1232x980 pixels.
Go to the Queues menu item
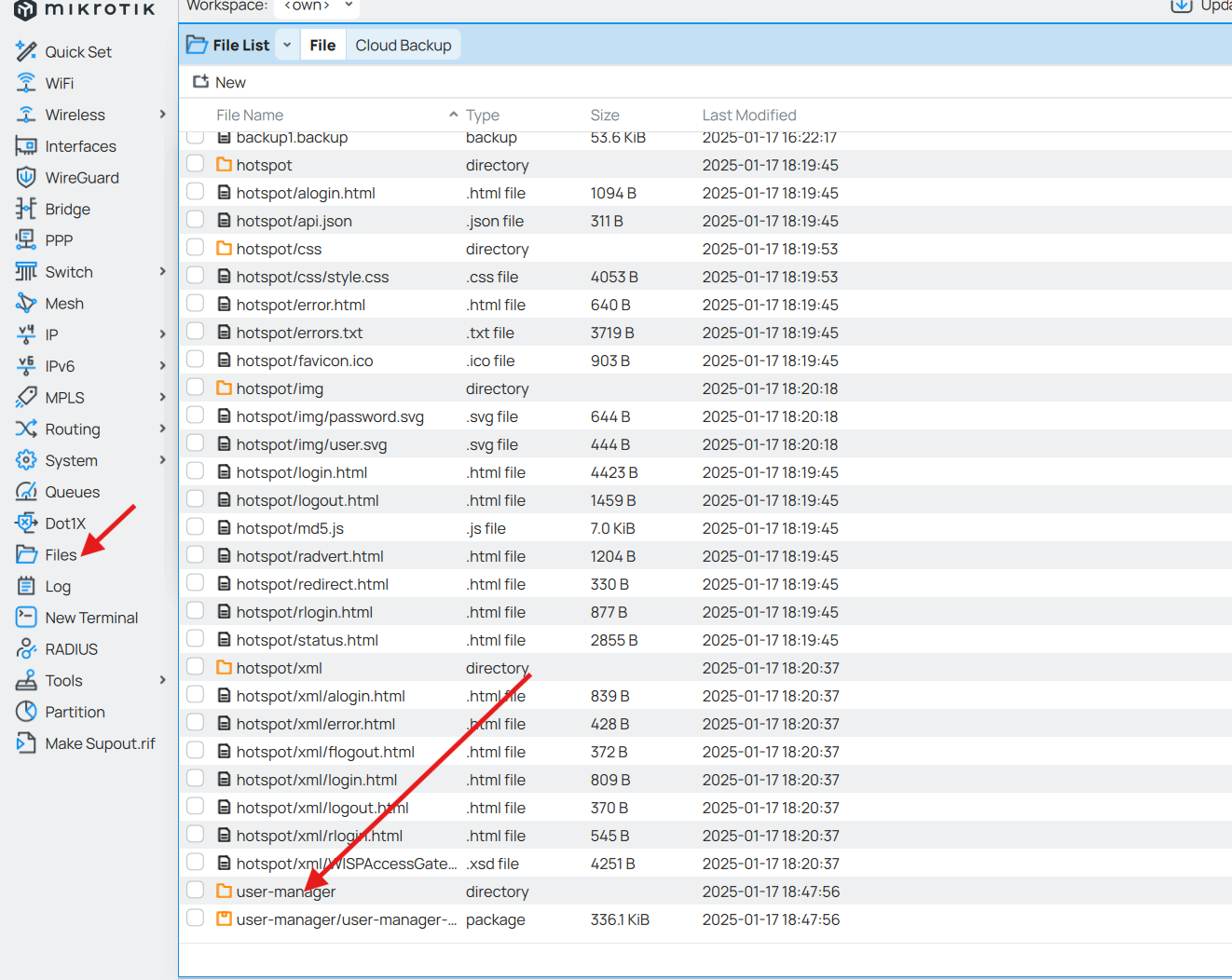(x=73, y=492)
